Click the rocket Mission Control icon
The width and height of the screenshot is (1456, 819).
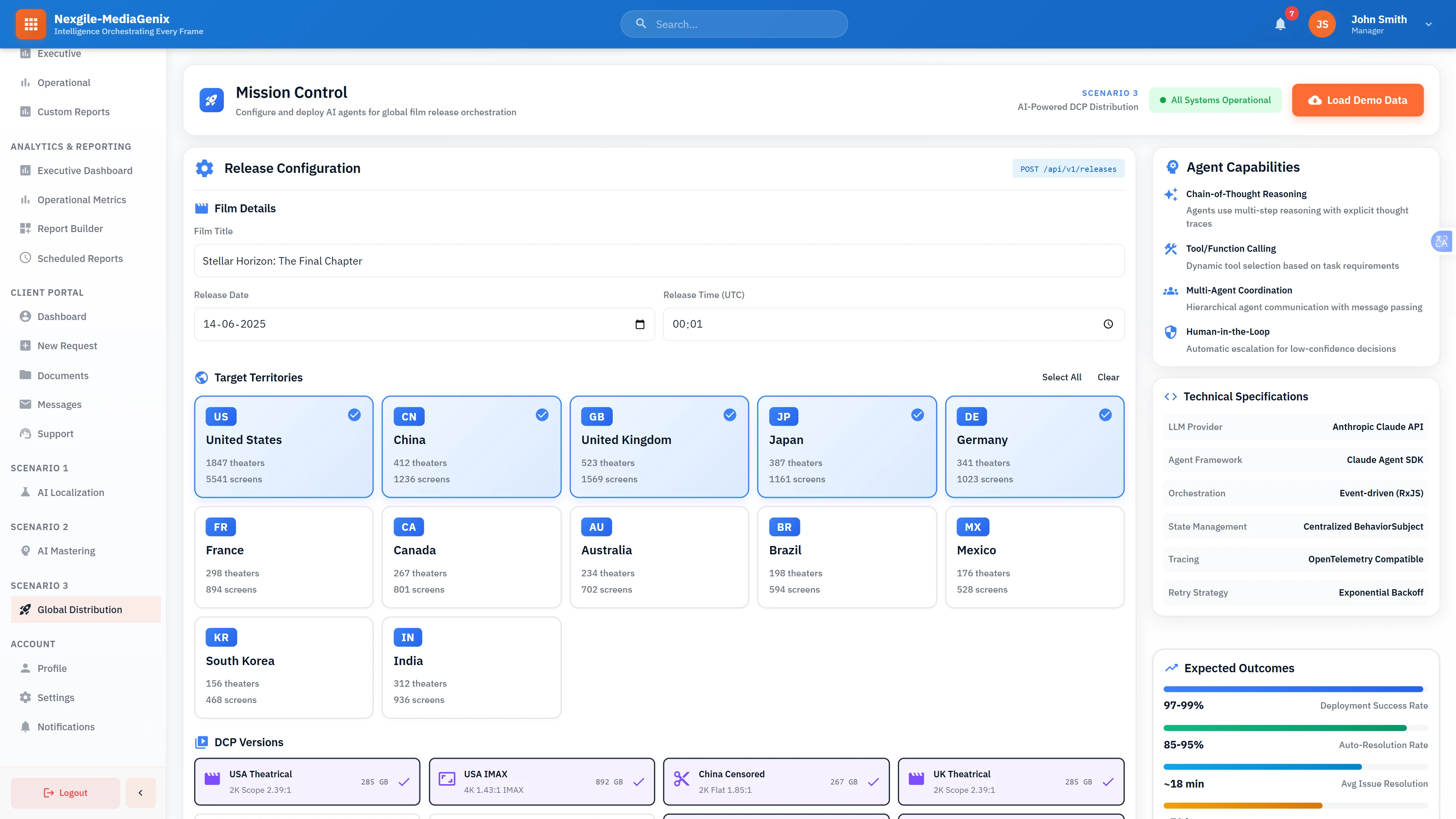coord(212,100)
